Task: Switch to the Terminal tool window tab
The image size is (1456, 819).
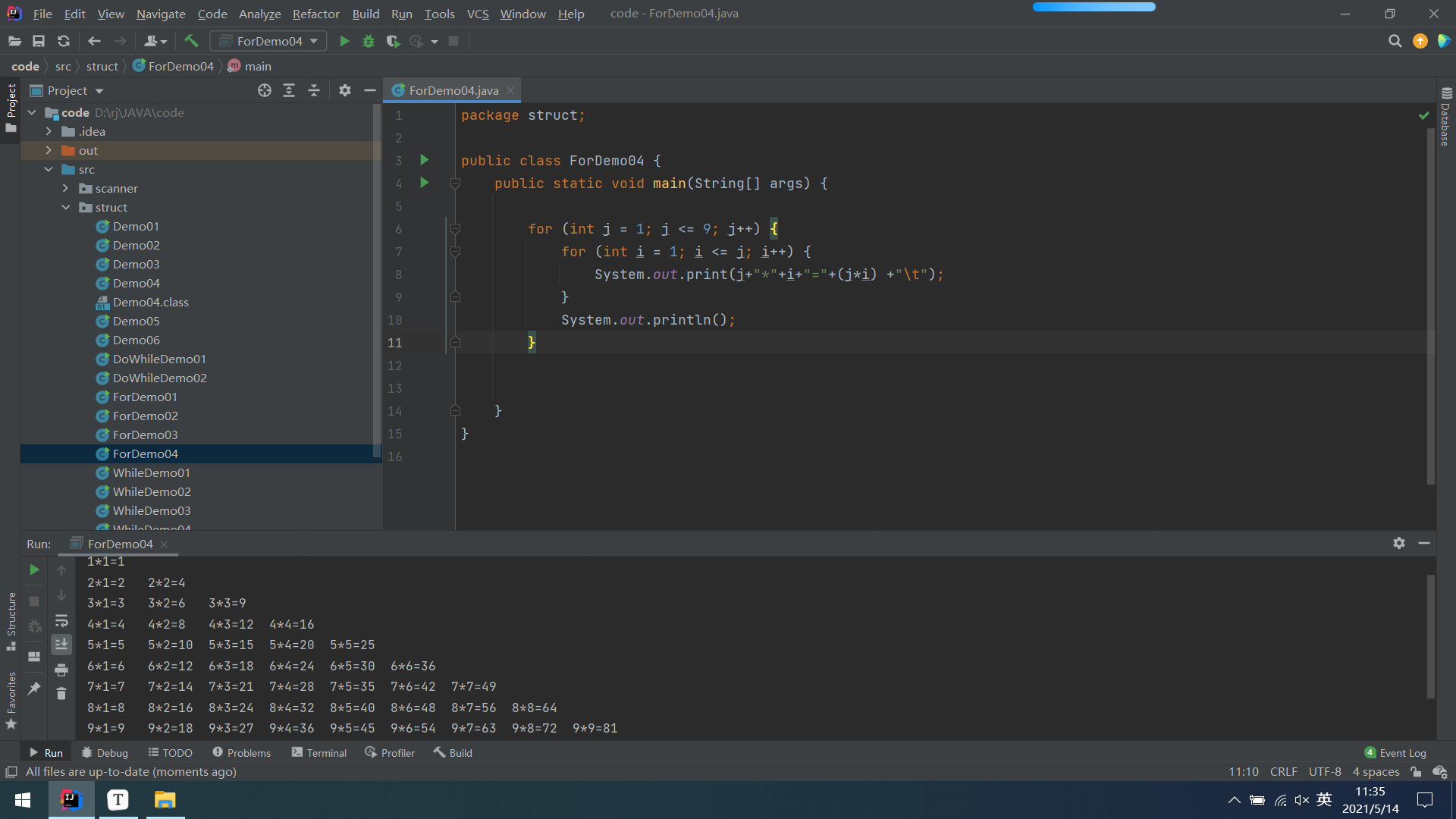Action: tap(318, 753)
